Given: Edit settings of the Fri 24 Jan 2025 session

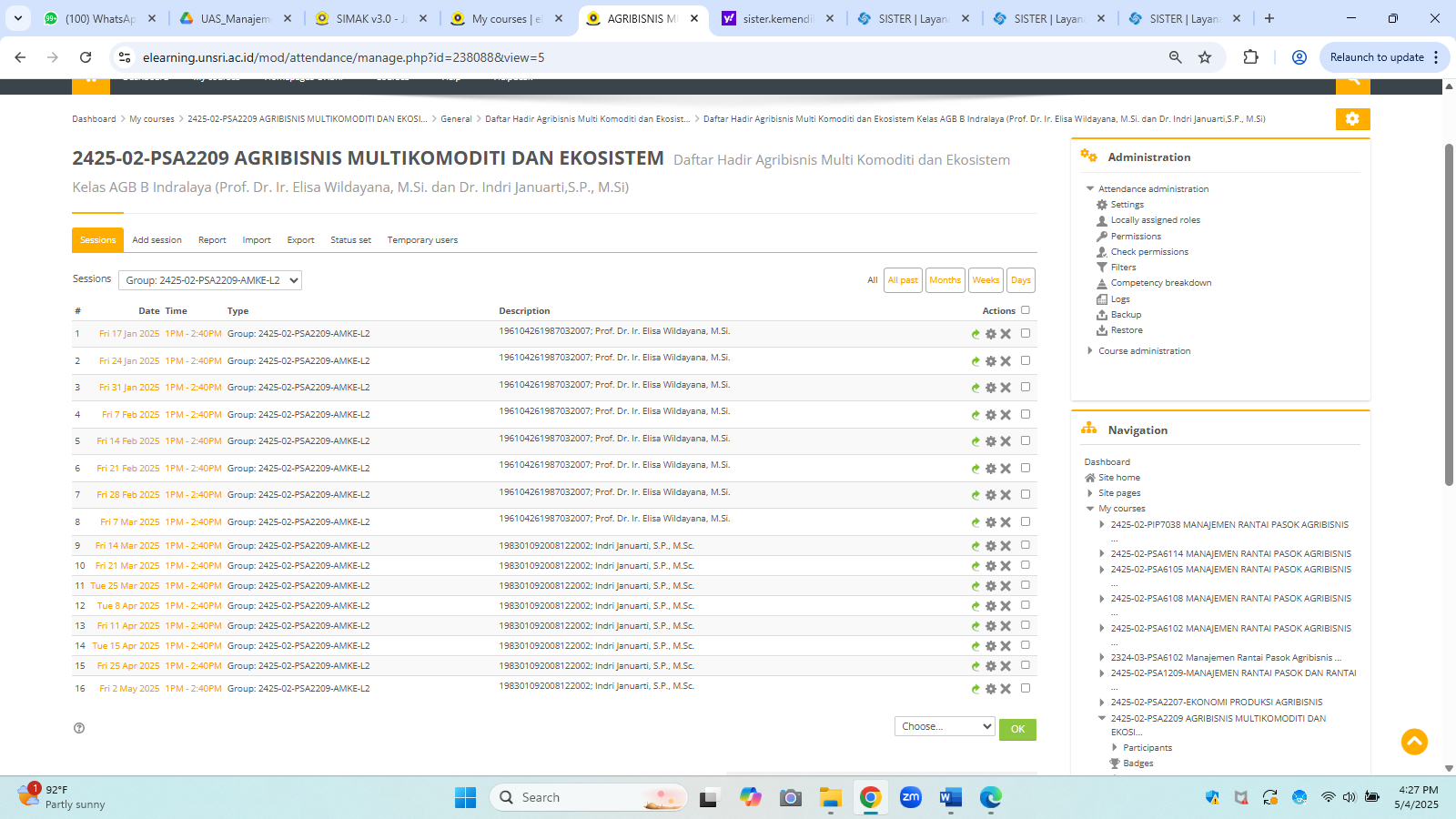Looking at the screenshot, I should point(991,361).
